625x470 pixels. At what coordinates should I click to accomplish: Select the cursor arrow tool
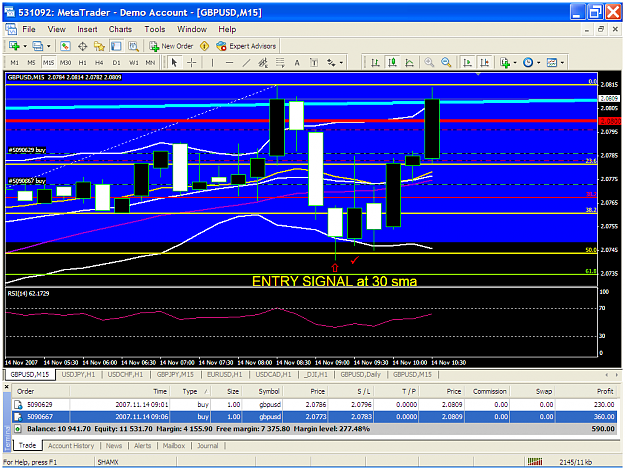coord(174,63)
